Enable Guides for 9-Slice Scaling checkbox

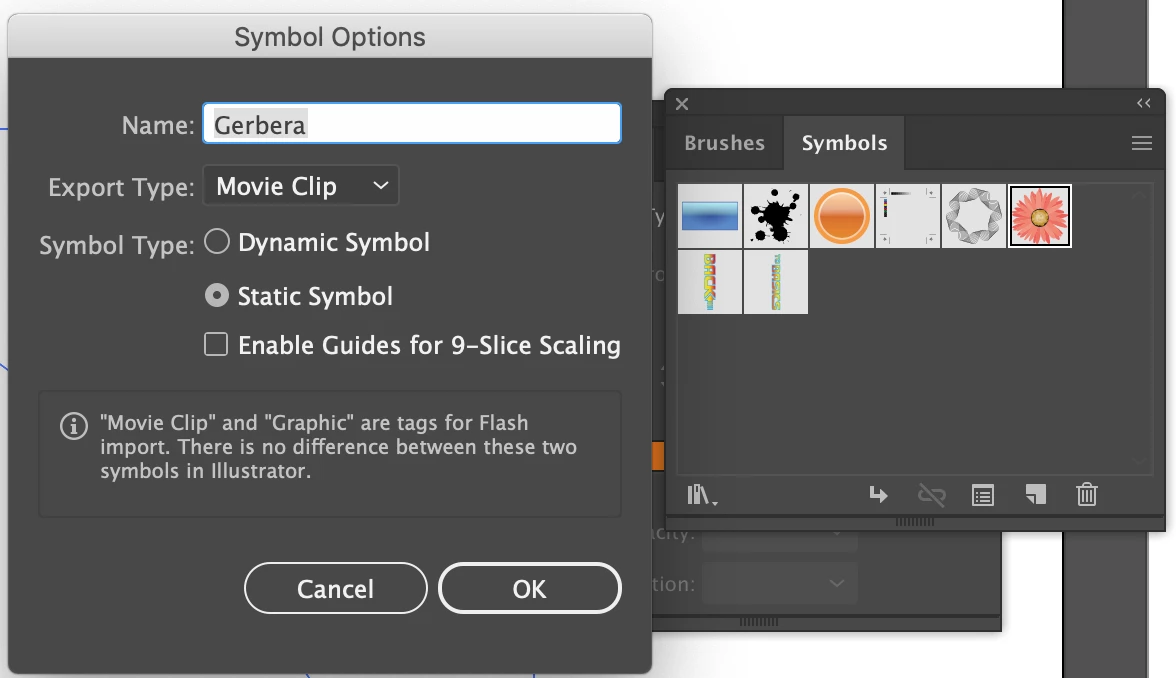pyautogui.click(x=216, y=344)
